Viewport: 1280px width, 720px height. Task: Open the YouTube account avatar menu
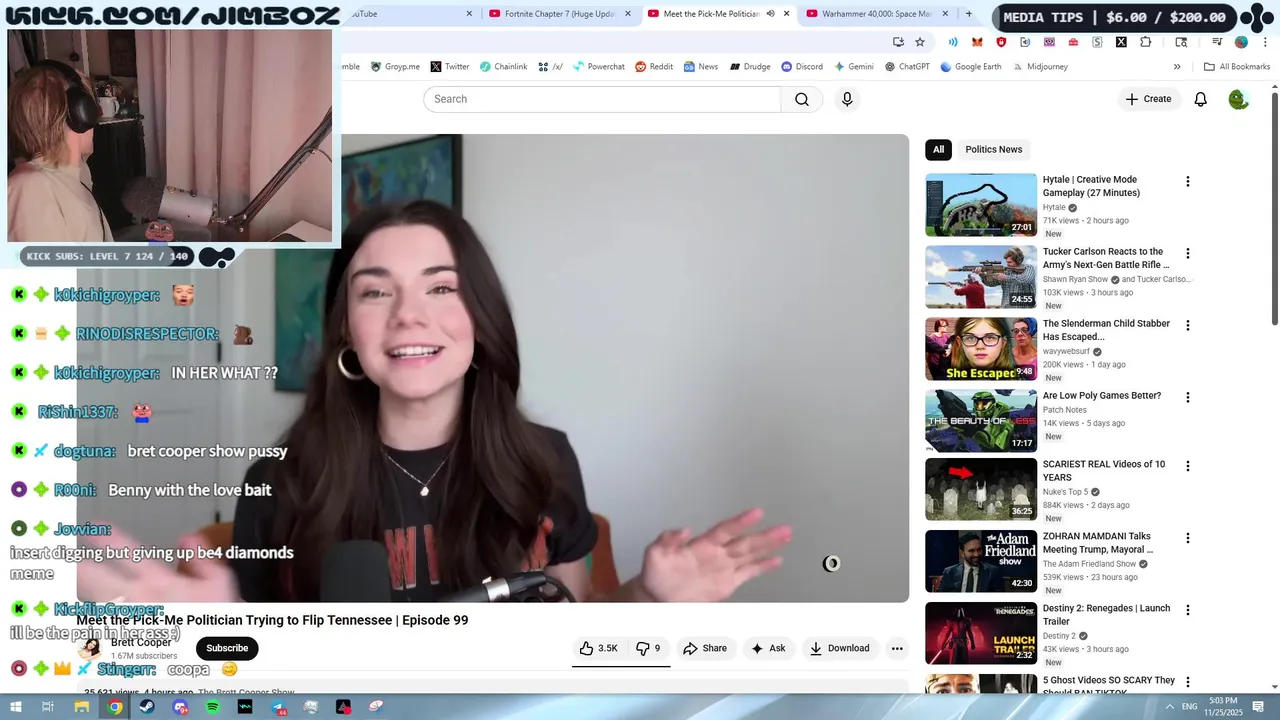[1238, 99]
